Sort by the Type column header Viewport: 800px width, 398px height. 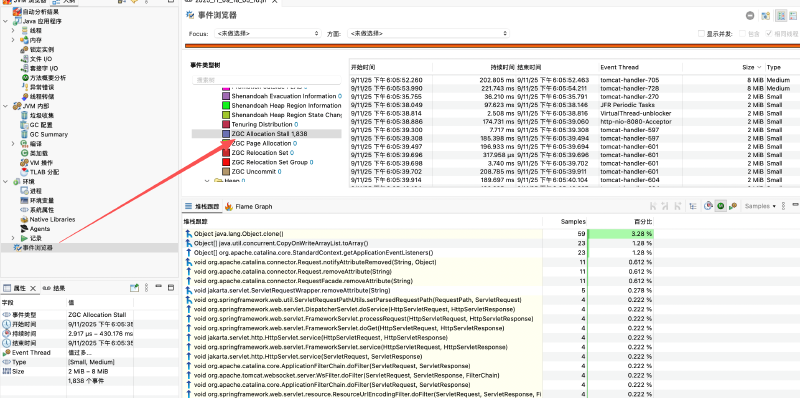tap(782, 67)
